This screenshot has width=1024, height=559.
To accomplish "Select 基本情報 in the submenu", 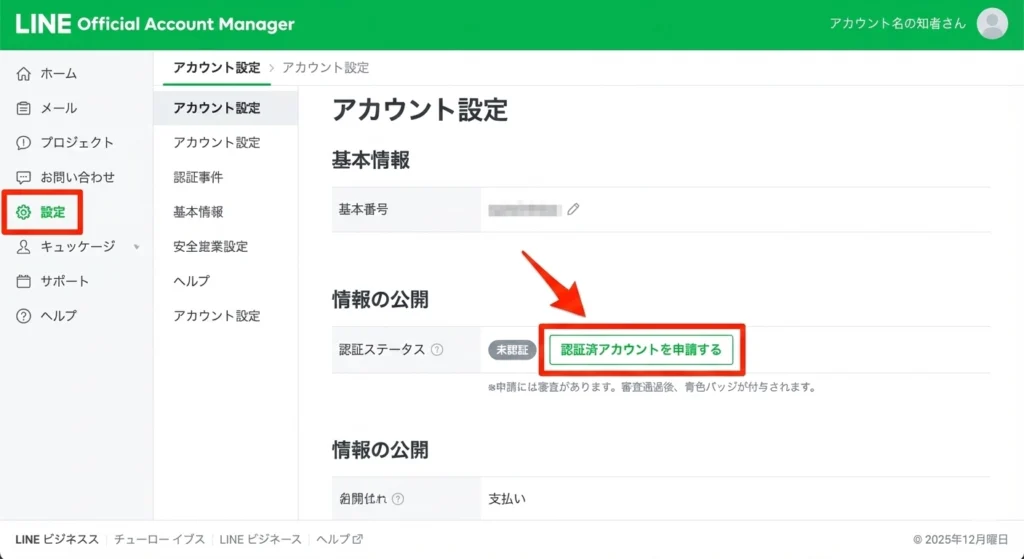I will [198, 212].
